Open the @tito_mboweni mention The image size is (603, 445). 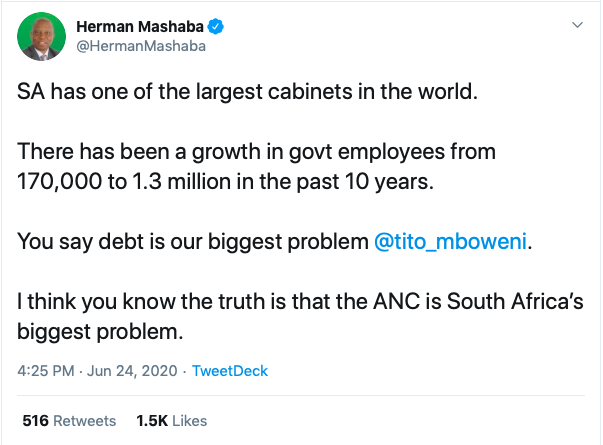point(450,242)
